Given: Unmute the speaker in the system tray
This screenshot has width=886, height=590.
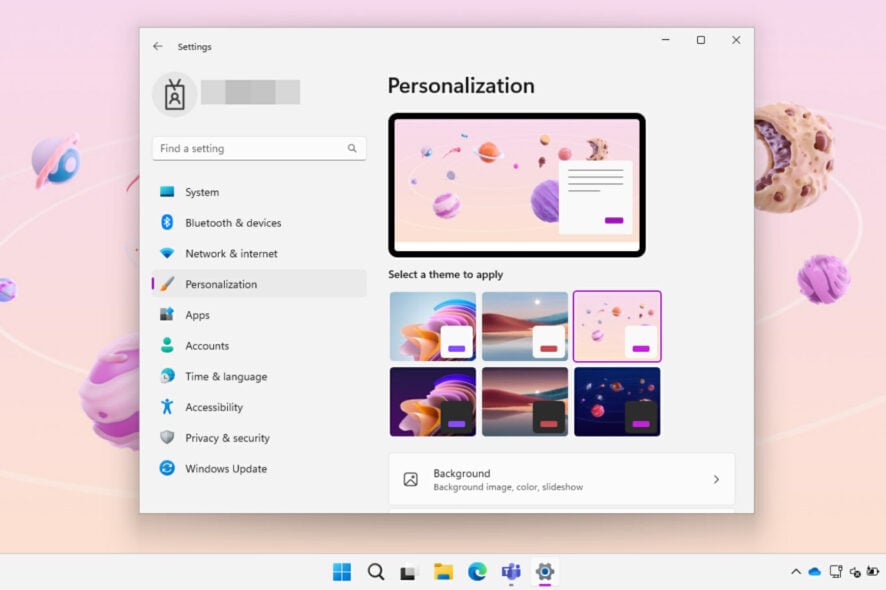Looking at the screenshot, I should tap(854, 571).
